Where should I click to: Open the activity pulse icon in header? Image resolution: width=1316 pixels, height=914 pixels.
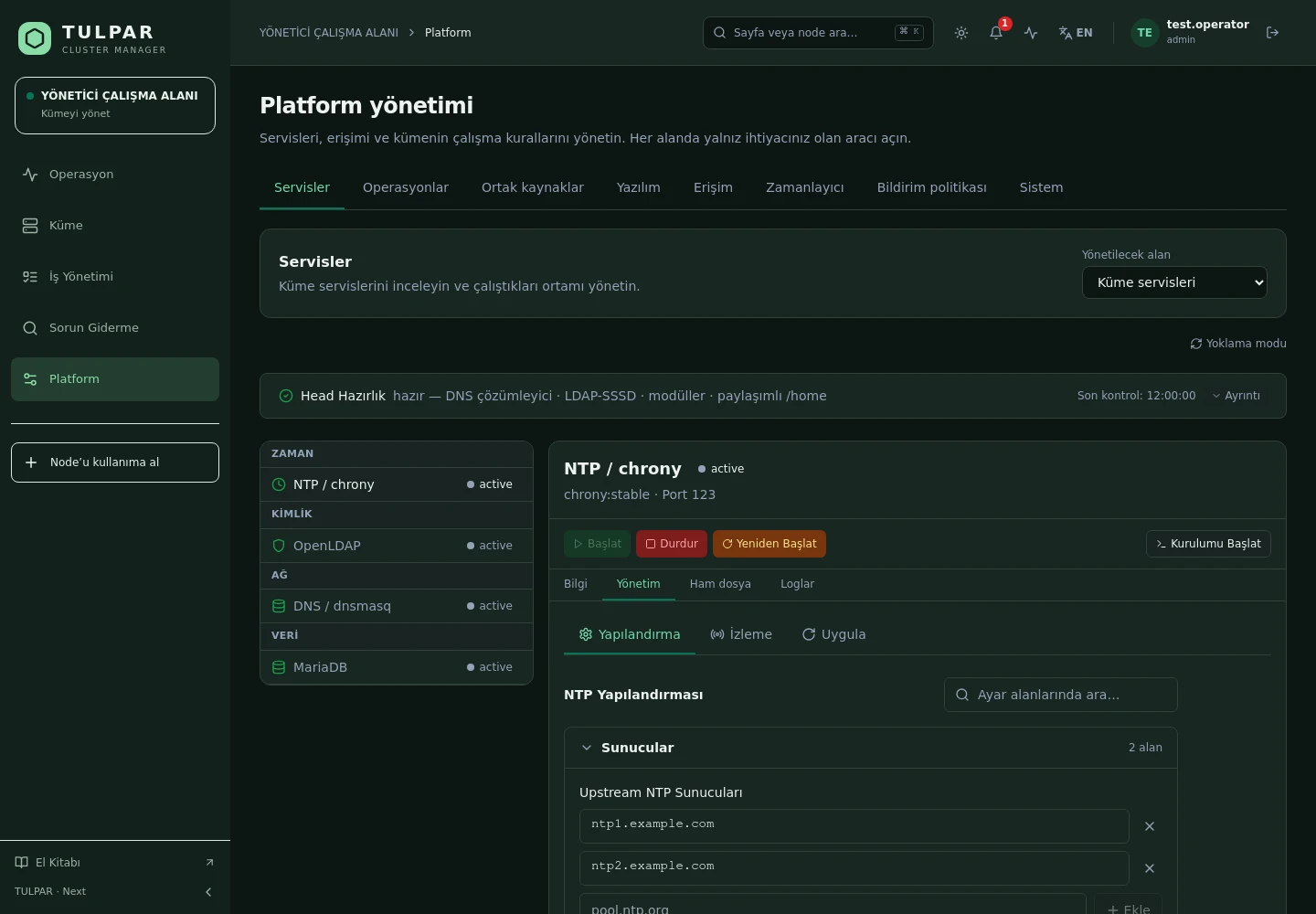pyautogui.click(x=1031, y=33)
